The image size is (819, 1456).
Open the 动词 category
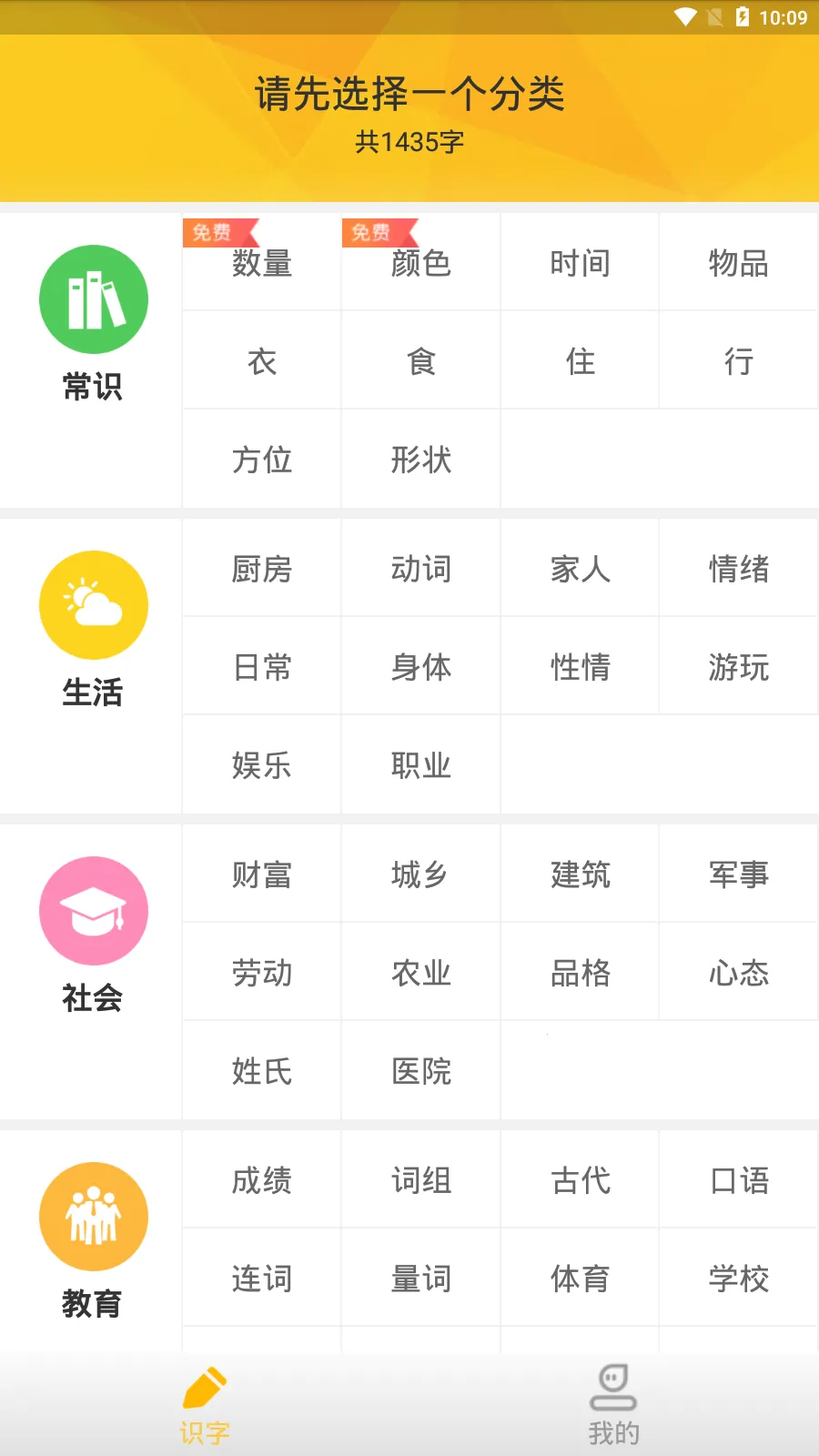point(420,569)
